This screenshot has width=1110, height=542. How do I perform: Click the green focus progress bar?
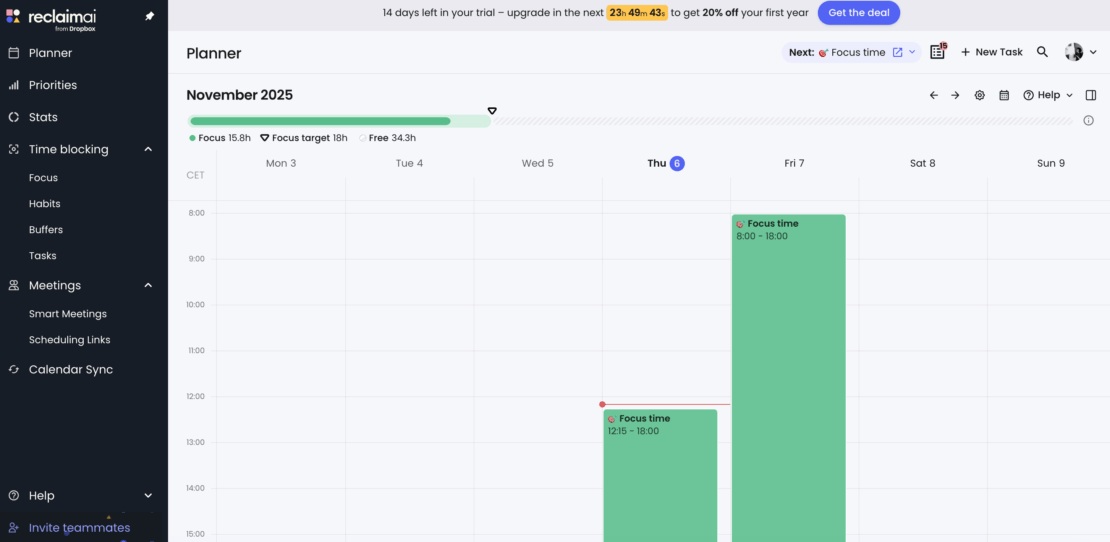[320, 121]
